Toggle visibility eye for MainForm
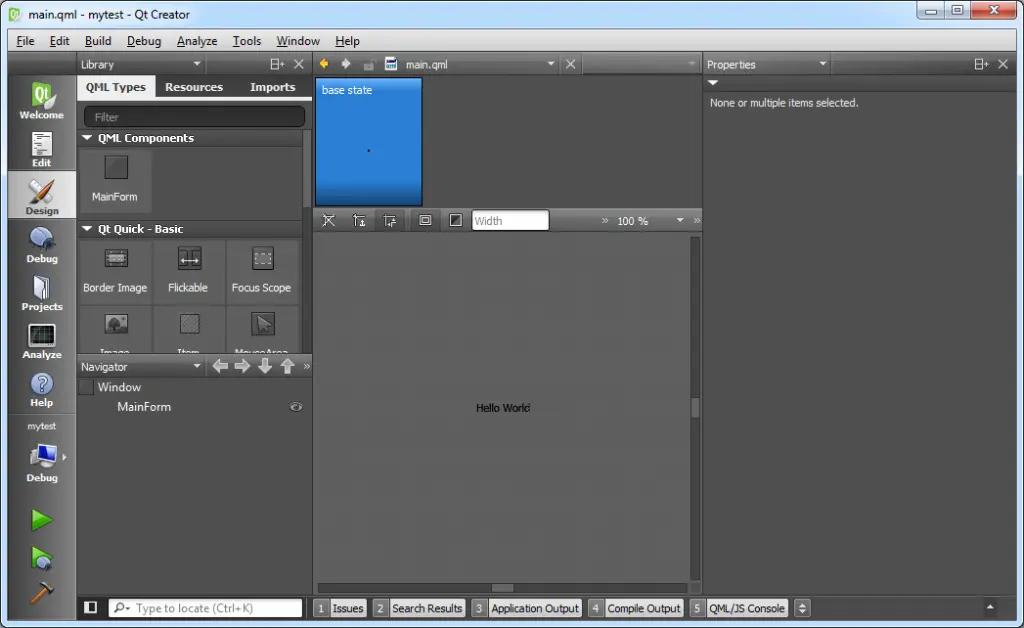This screenshot has width=1024, height=628. (296, 407)
